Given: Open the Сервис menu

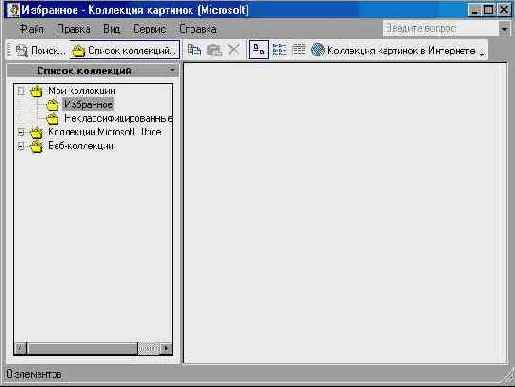Looking at the screenshot, I should pyautogui.click(x=149, y=29).
